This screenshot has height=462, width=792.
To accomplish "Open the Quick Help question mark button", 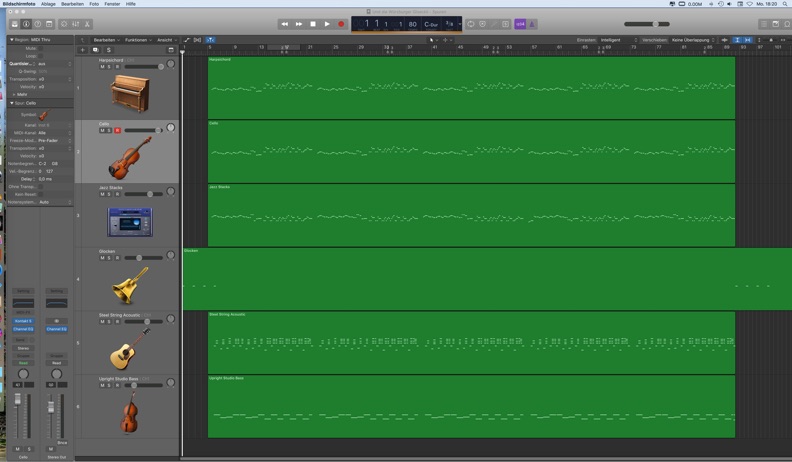I will click(37, 24).
